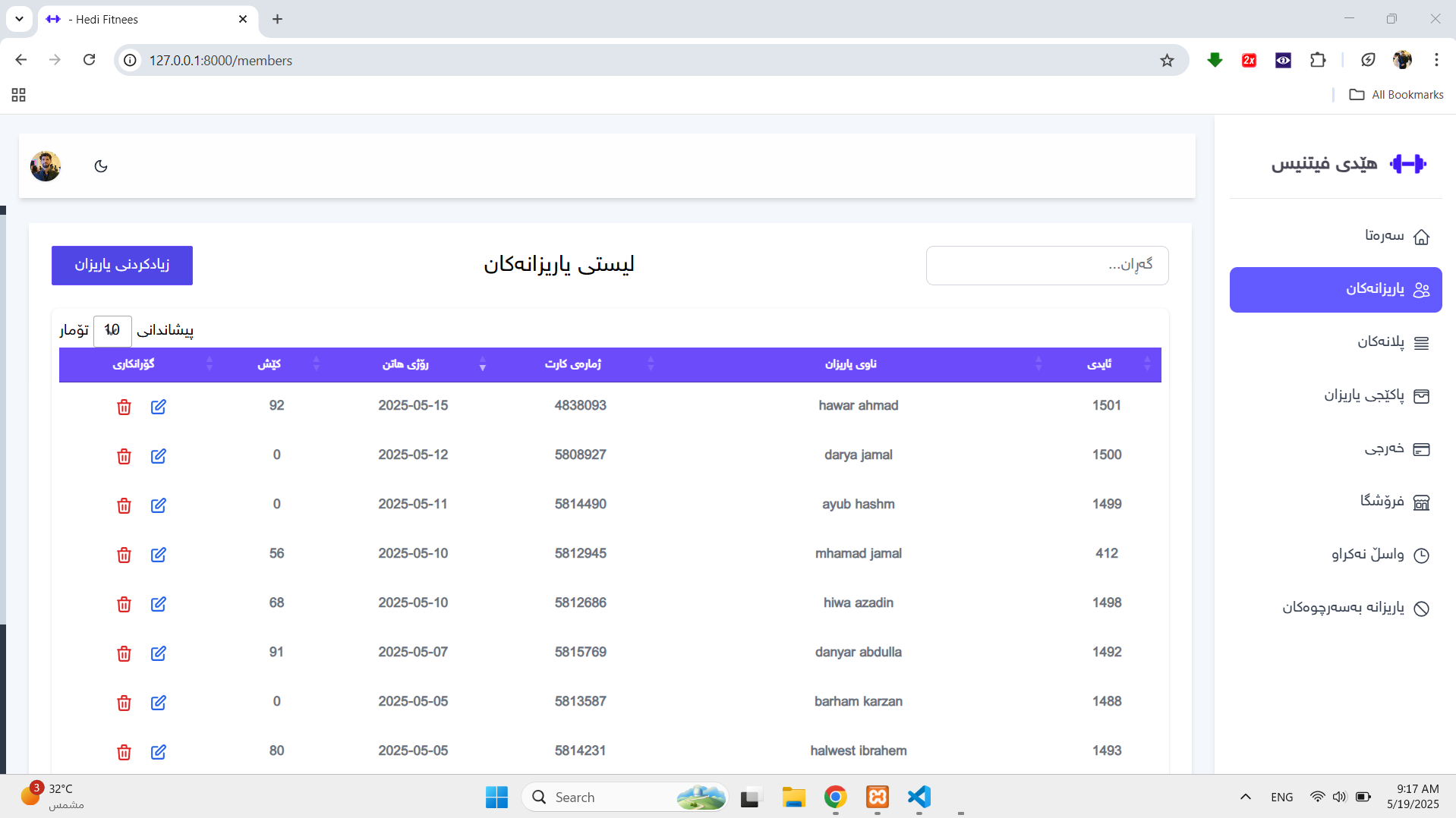Open Visual Studio Code from the taskbar
The width and height of the screenshot is (1456, 818).
(x=919, y=797)
